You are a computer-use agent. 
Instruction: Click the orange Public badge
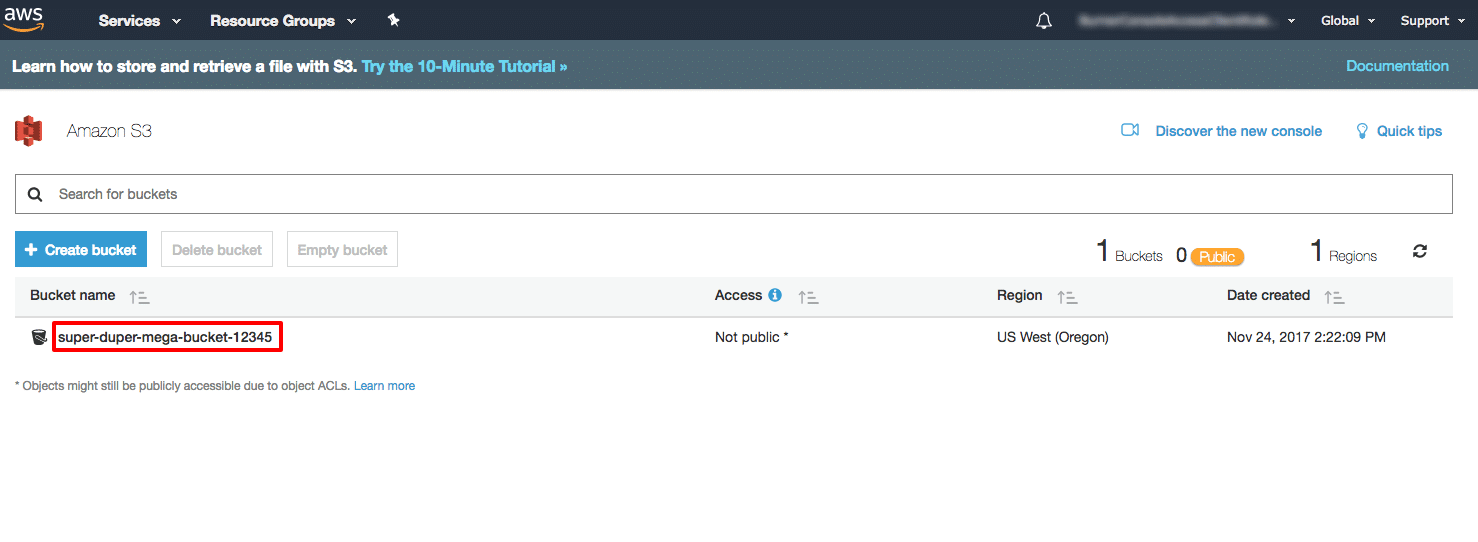(1217, 257)
